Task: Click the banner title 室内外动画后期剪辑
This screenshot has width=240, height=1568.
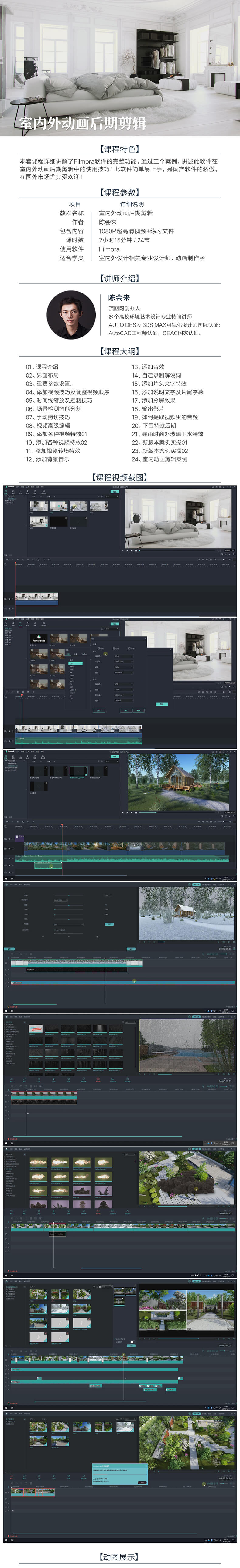Action: click(82, 123)
